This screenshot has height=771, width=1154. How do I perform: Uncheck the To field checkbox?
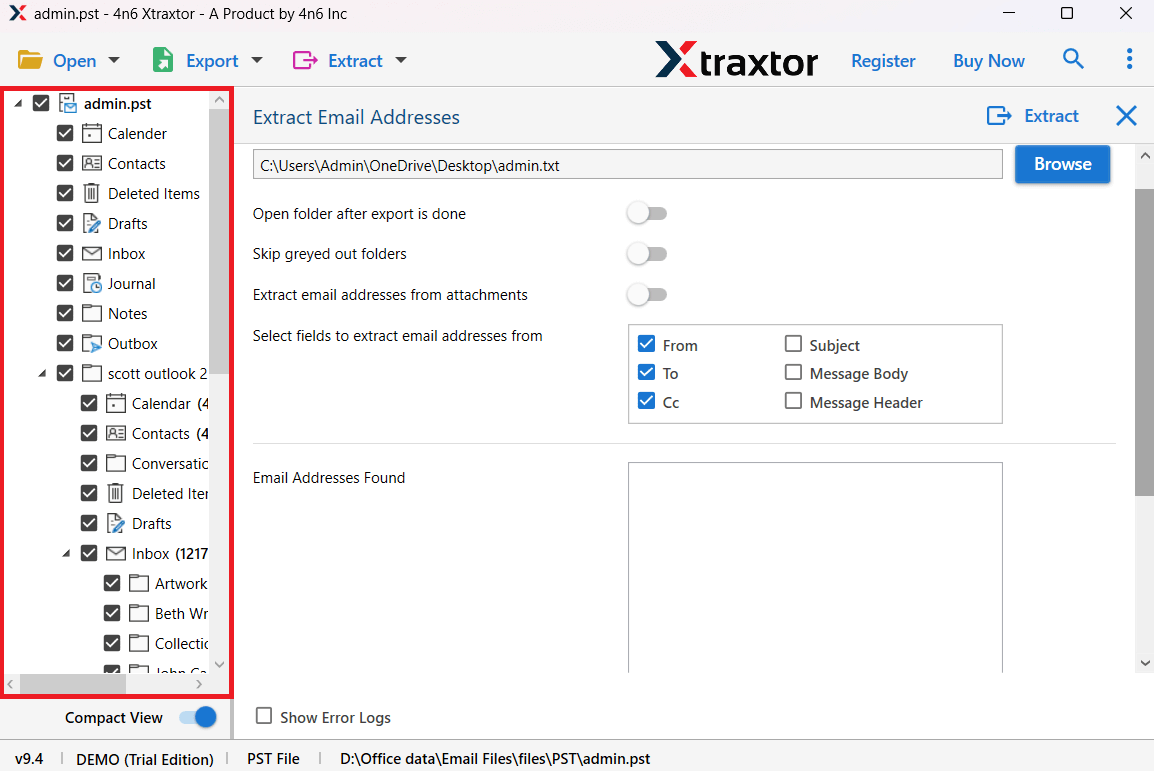coord(646,372)
